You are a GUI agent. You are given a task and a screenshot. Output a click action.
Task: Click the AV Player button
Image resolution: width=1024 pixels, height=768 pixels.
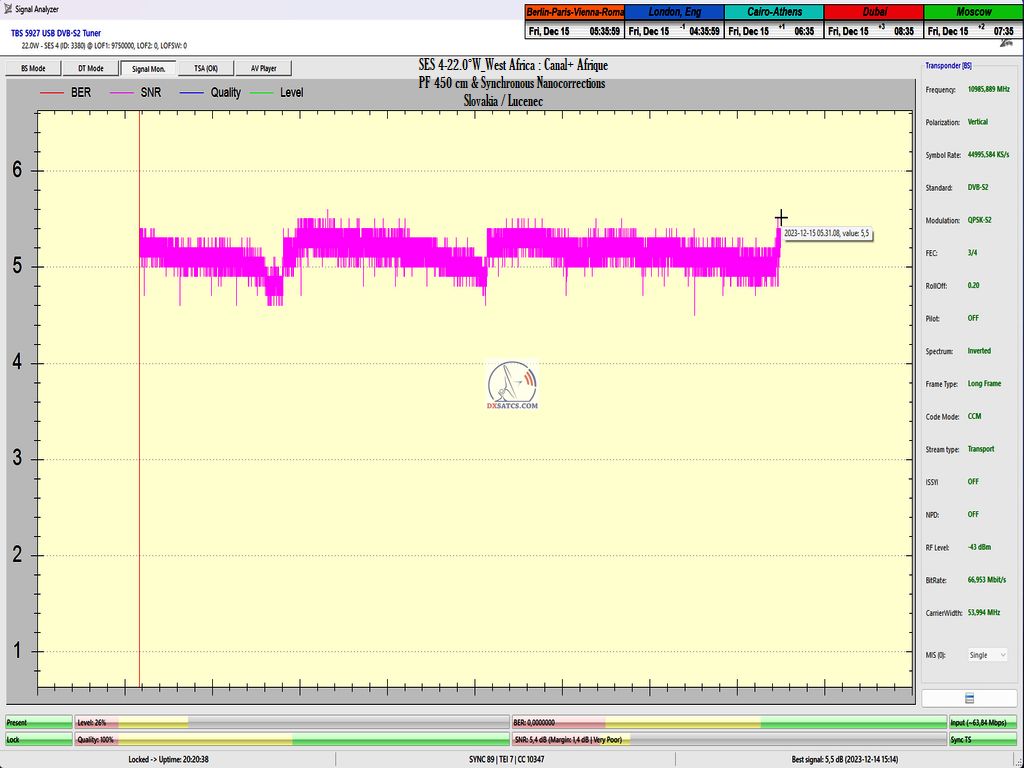click(x=263, y=68)
